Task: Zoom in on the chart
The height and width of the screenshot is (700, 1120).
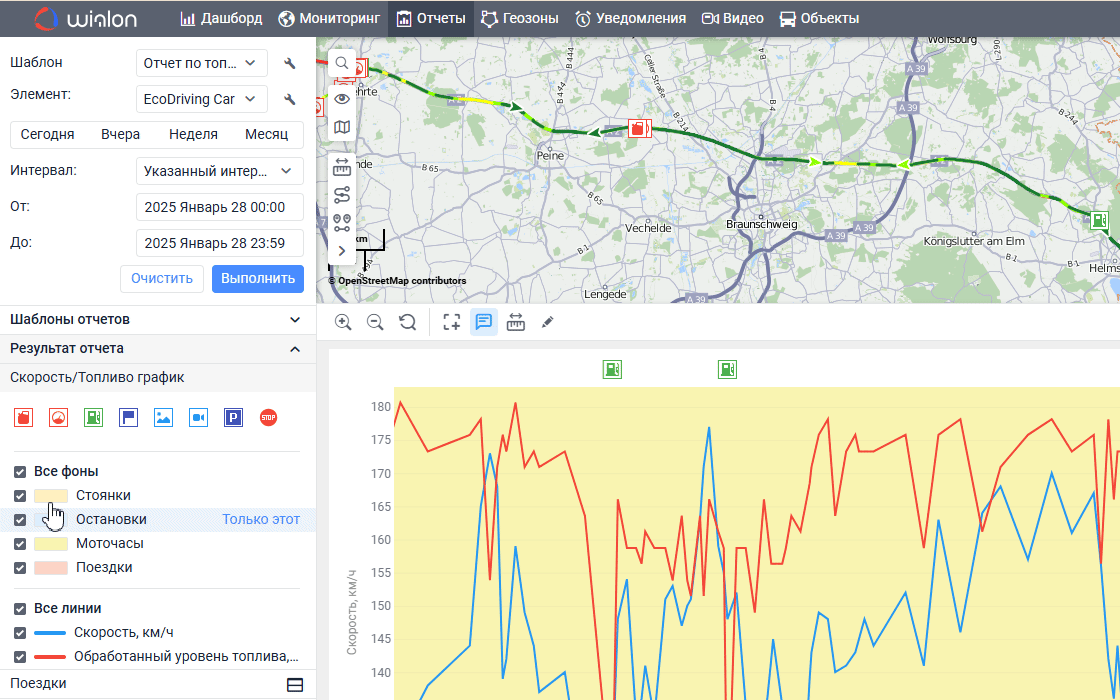Action: [x=343, y=322]
